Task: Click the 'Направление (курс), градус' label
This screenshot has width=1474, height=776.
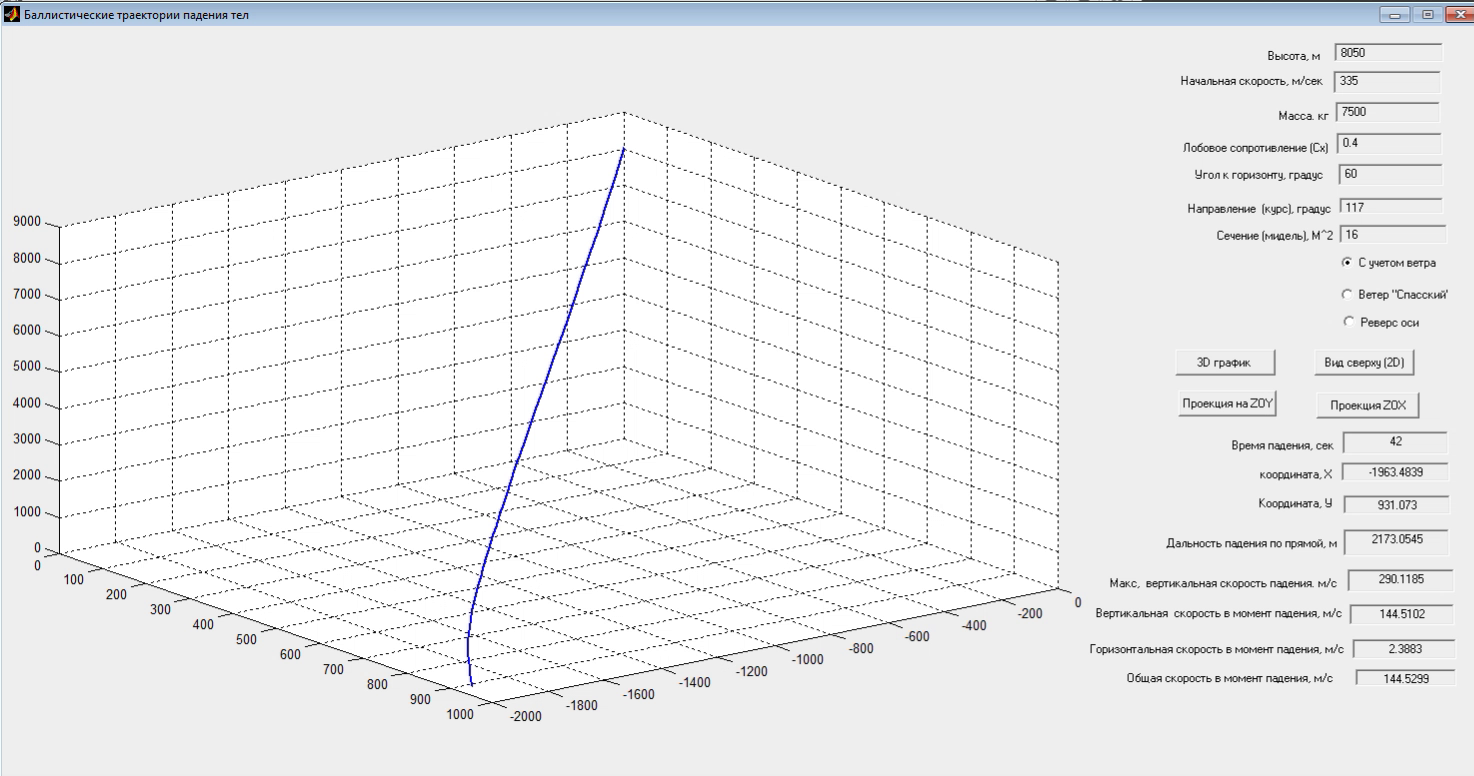Action: pyautogui.click(x=1259, y=210)
